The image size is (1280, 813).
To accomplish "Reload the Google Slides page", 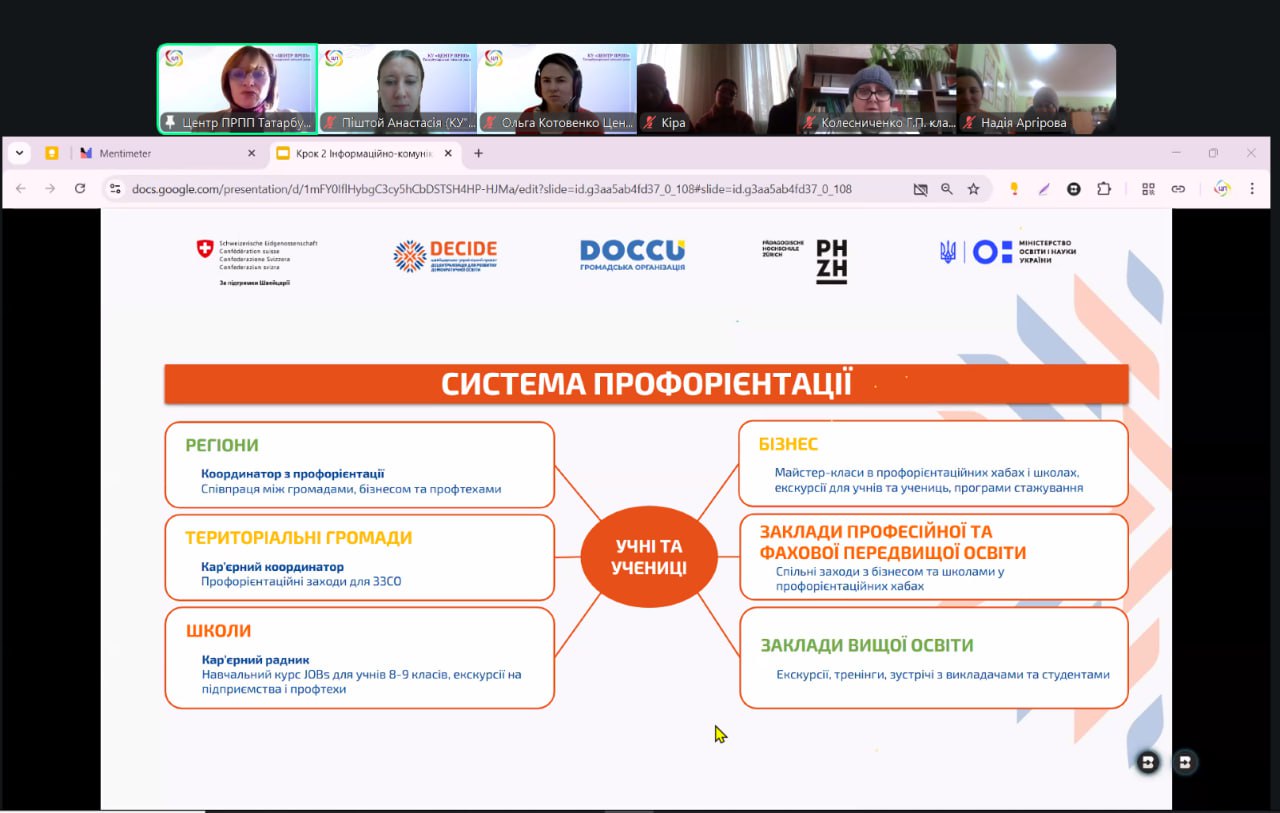I will click(80, 188).
